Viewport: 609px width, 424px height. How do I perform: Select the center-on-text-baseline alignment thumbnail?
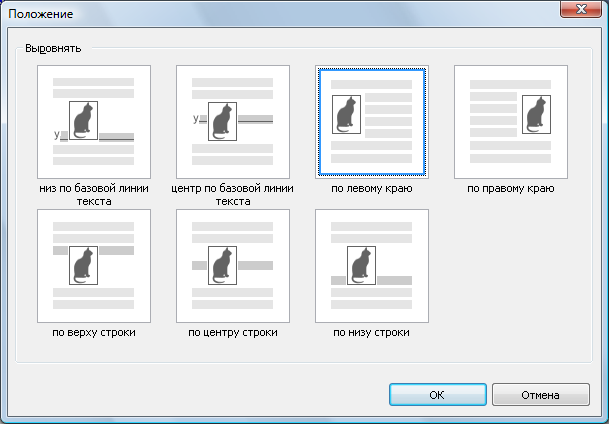[x=232, y=122]
